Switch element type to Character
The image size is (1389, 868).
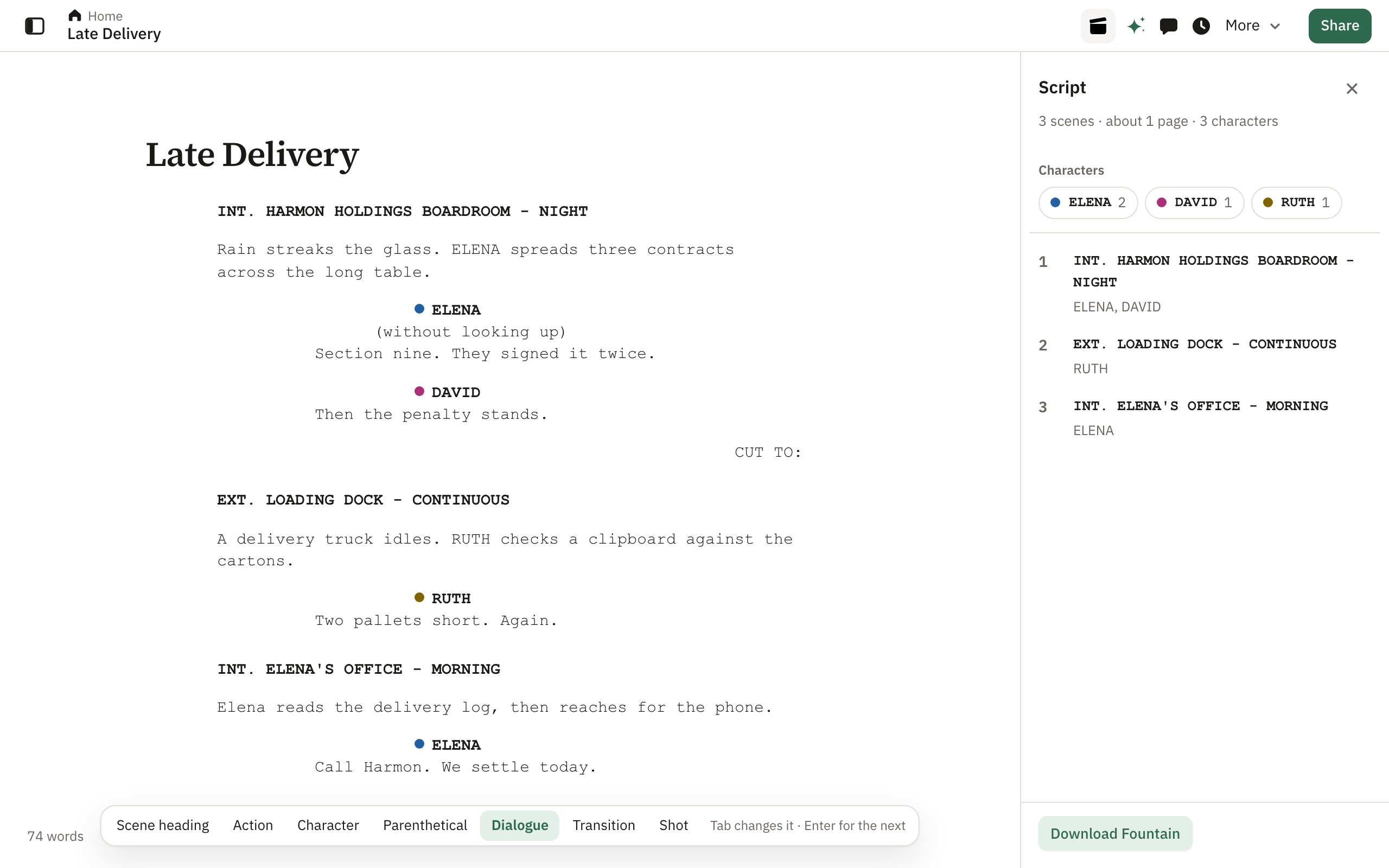(x=328, y=826)
